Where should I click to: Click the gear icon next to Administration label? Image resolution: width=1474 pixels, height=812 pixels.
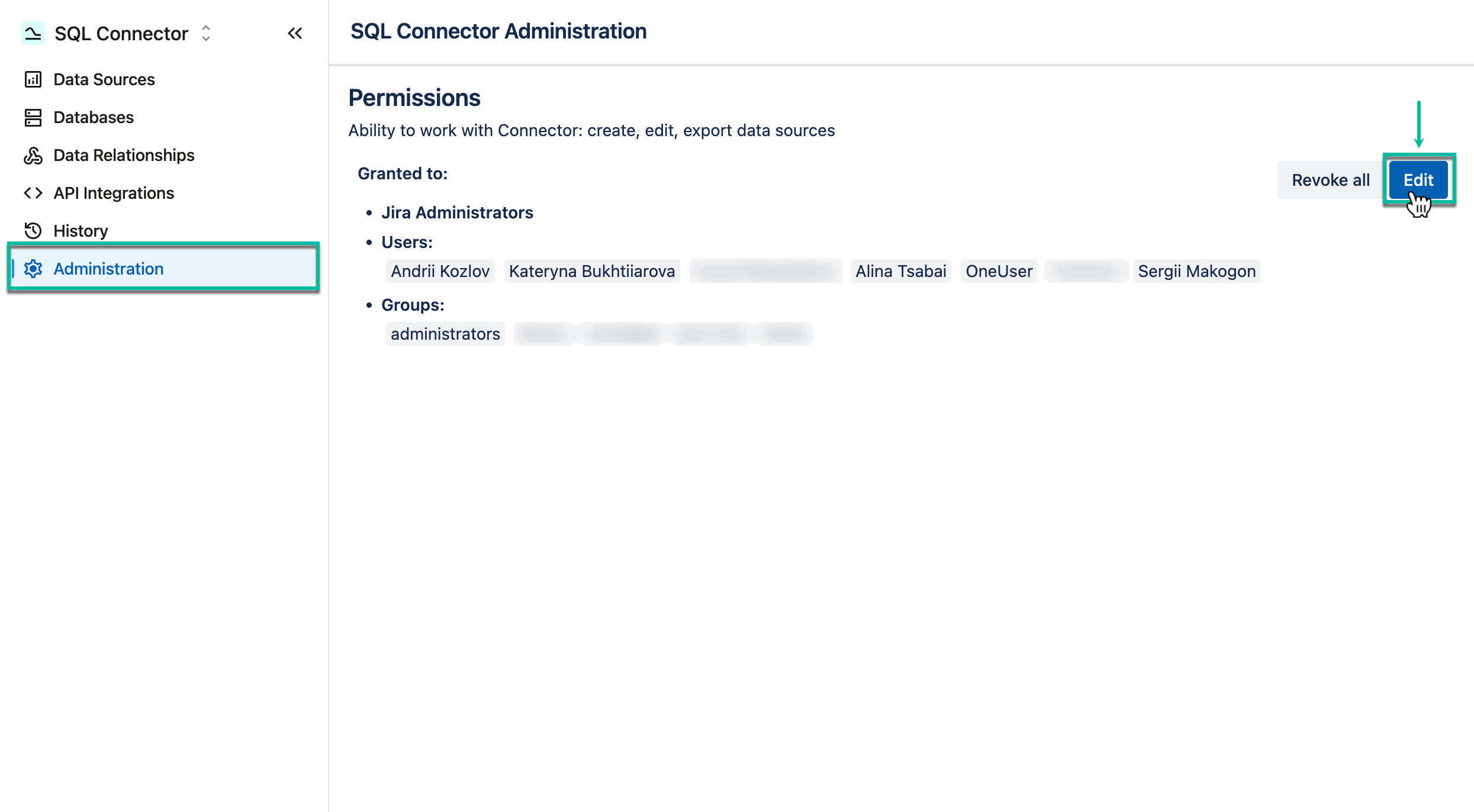34,269
